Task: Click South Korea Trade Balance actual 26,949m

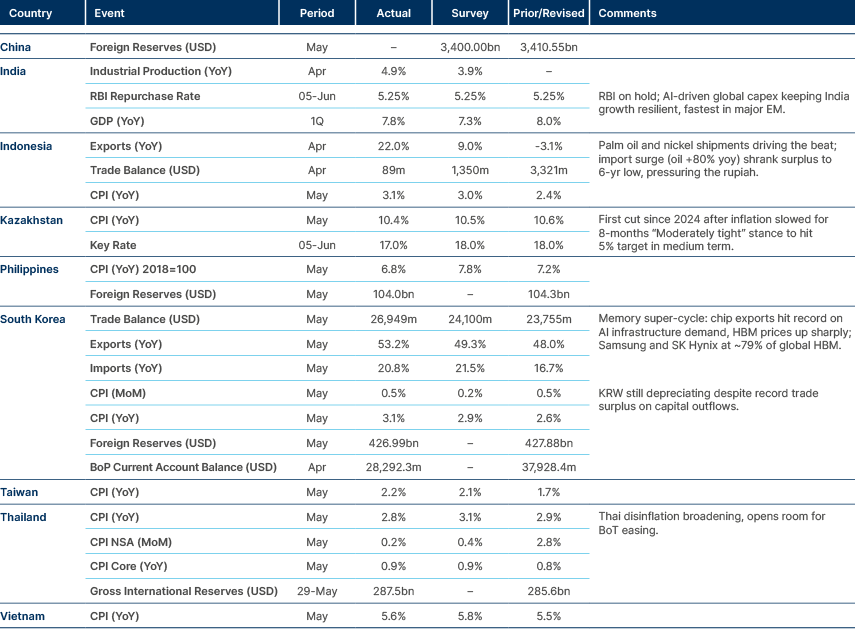Action: (x=393, y=319)
